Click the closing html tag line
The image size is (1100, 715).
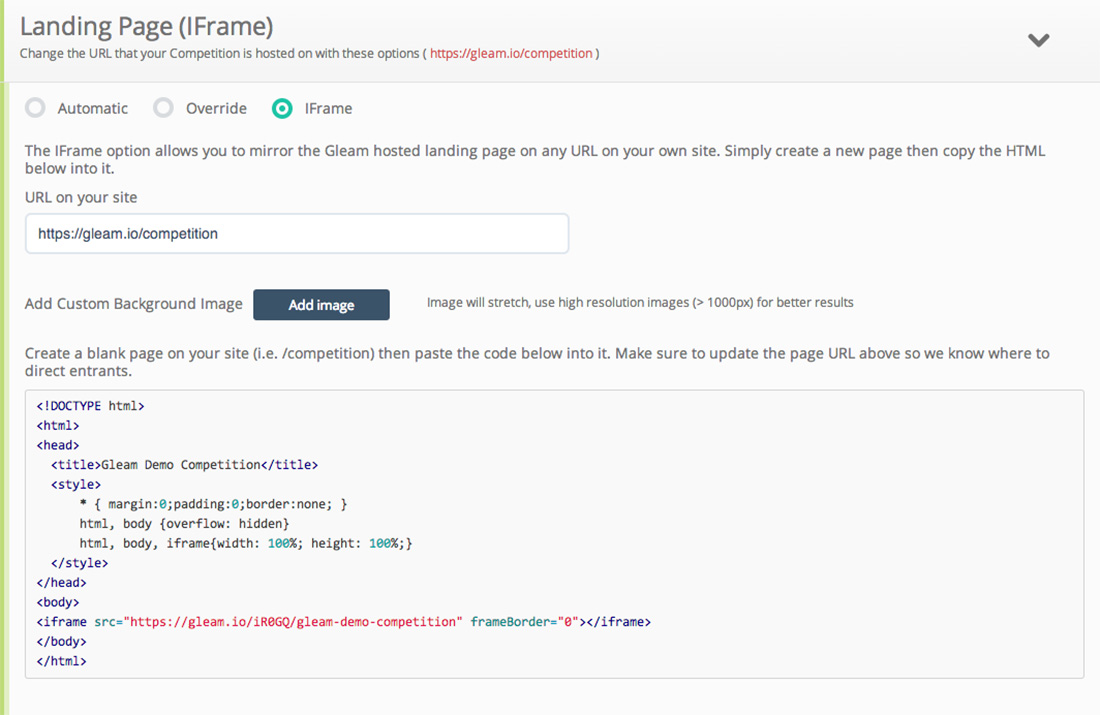[61, 661]
